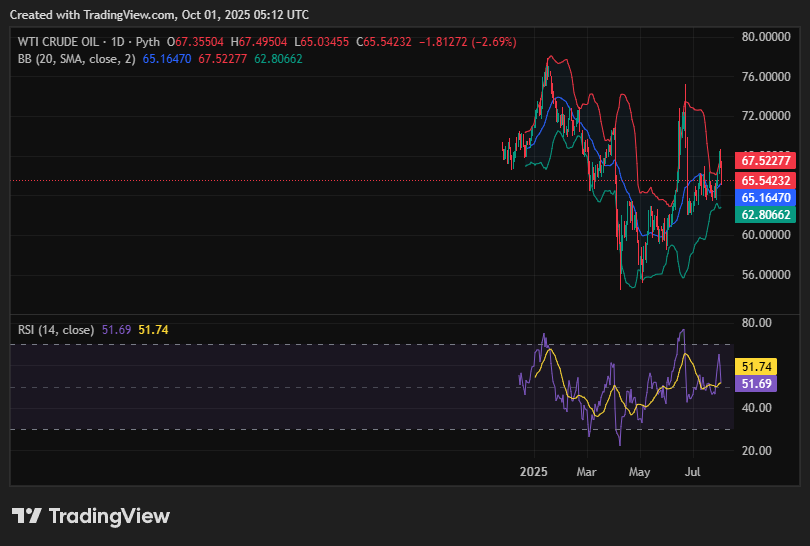The height and width of the screenshot is (546, 810).
Task: Click the red 65.54232 last price tag
Action: pos(765,181)
